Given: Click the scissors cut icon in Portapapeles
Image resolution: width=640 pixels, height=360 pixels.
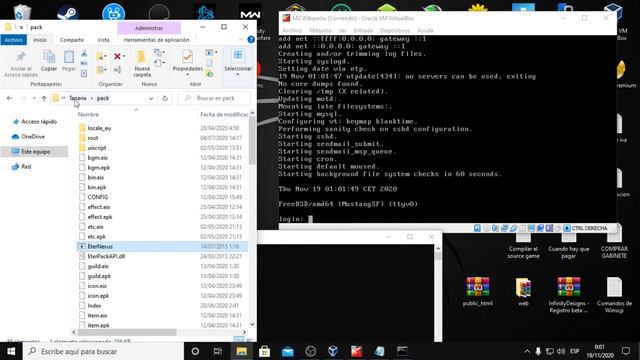Looking at the screenshot, I should pos(84,53).
